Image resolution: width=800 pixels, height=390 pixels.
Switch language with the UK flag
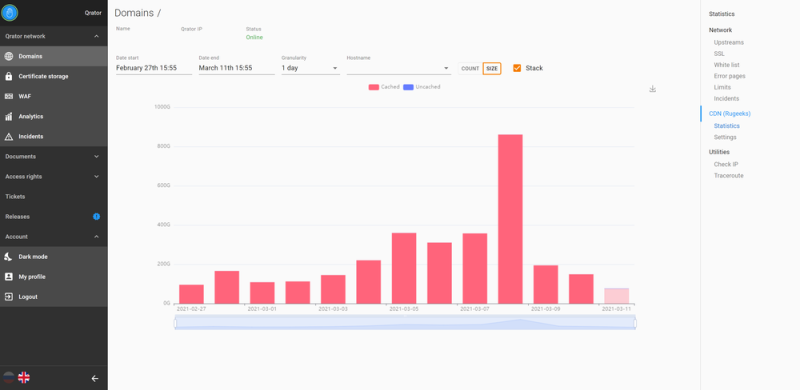tap(24, 378)
